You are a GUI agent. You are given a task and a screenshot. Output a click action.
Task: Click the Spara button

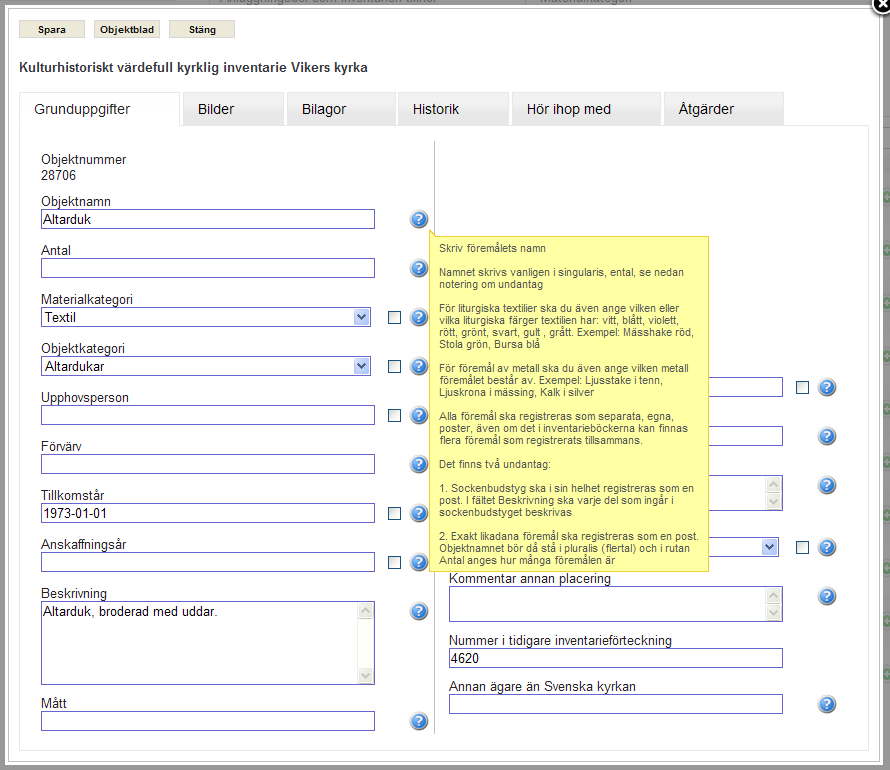(x=52, y=30)
